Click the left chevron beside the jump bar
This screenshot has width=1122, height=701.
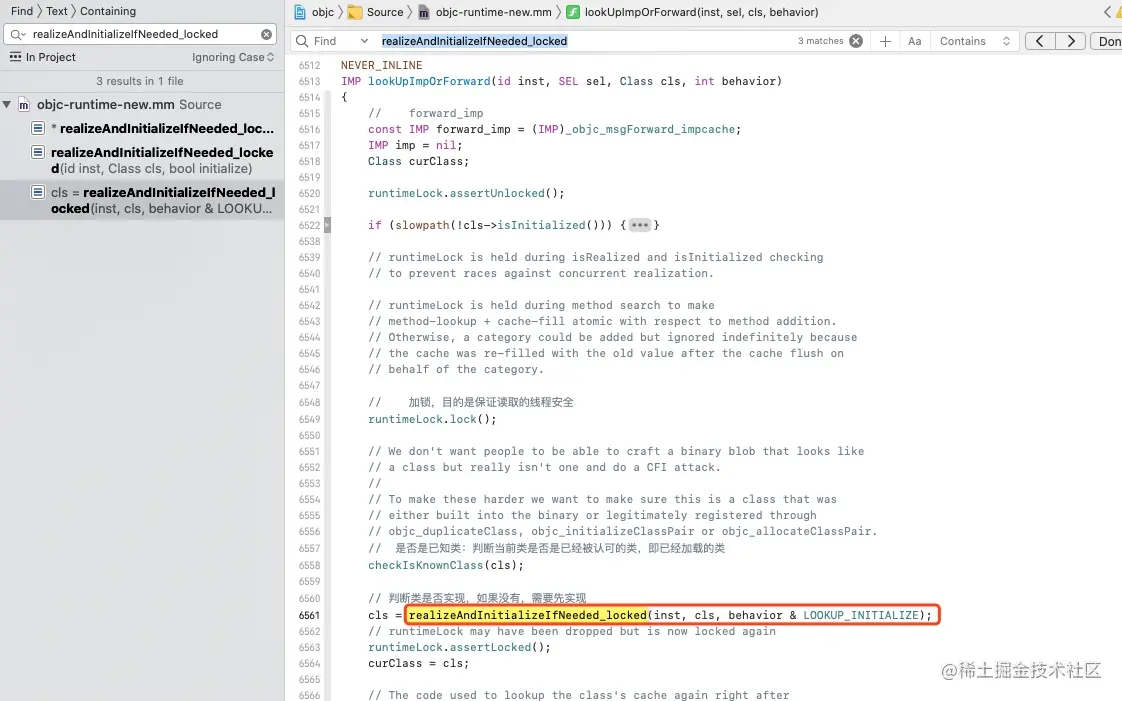coord(1108,11)
